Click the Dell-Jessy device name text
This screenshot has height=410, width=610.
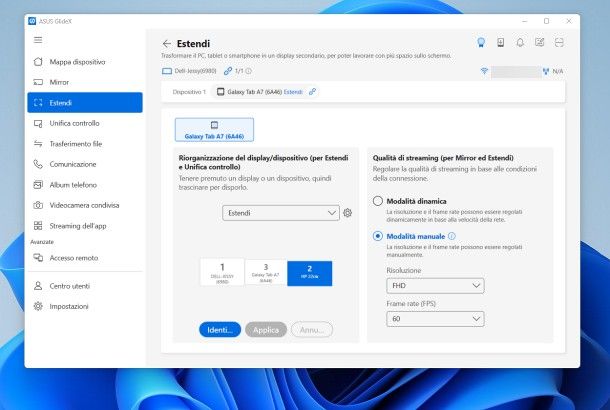[195, 71]
